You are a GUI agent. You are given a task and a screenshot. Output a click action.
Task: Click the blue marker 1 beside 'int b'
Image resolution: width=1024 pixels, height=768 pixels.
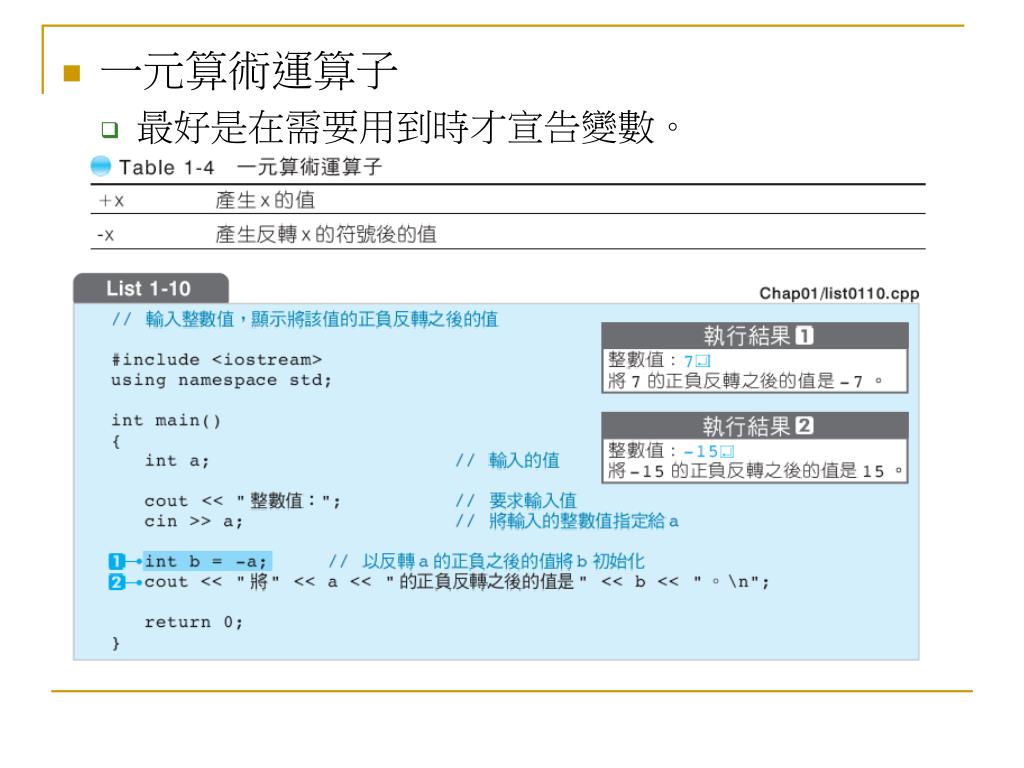116,561
